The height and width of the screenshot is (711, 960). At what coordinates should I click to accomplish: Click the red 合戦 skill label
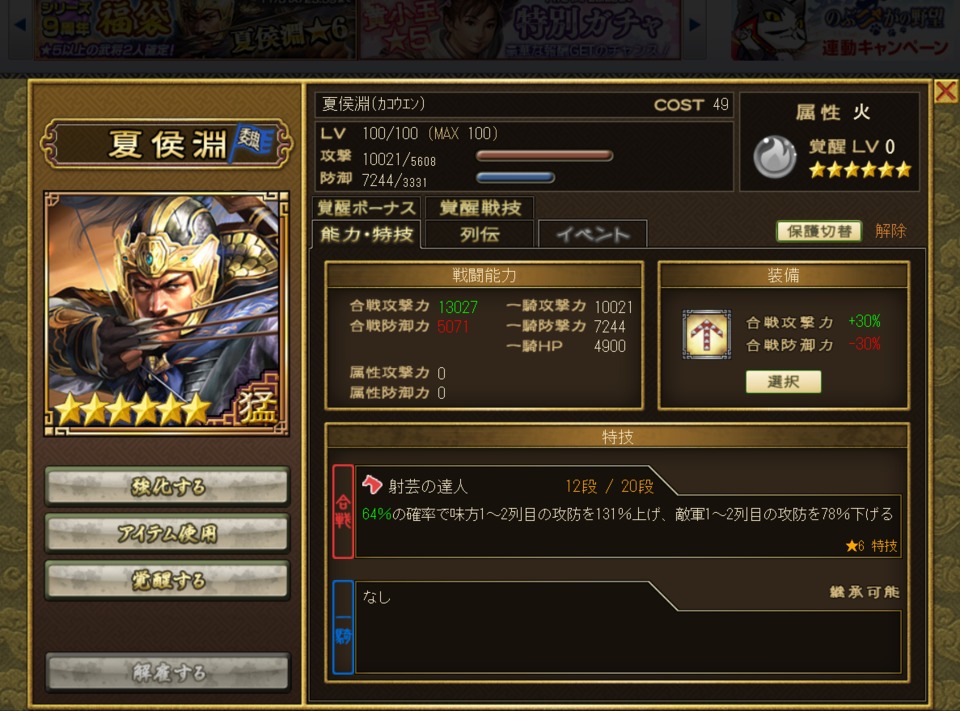point(343,511)
